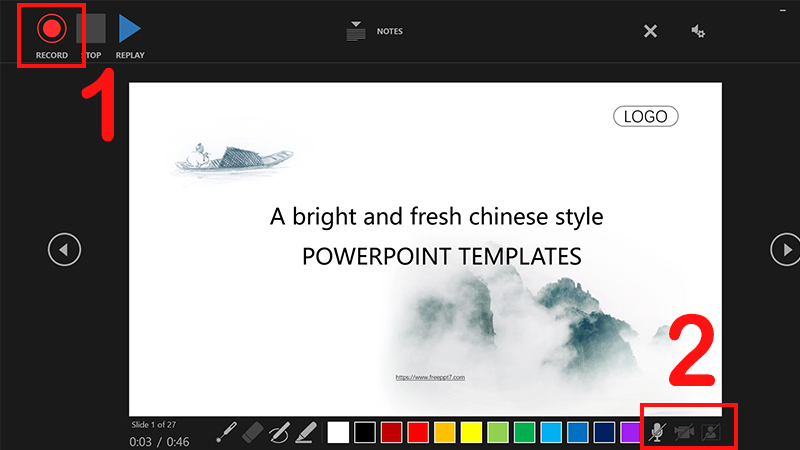This screenshot has width=800, height=450.
Task: Pick the white ink color
Action: coord(338,432)
